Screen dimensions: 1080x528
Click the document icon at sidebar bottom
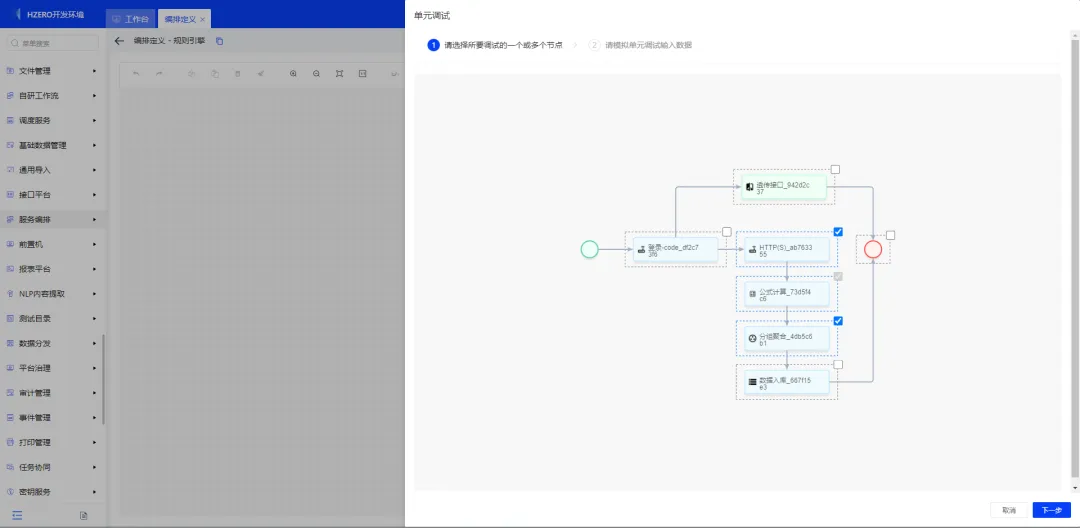click(x=83, y=515)
